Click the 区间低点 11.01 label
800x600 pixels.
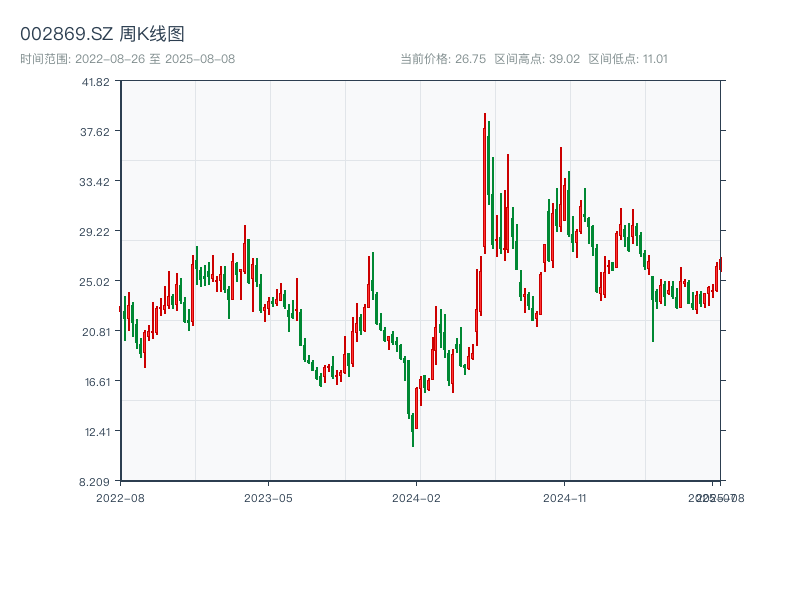(627, 59)
